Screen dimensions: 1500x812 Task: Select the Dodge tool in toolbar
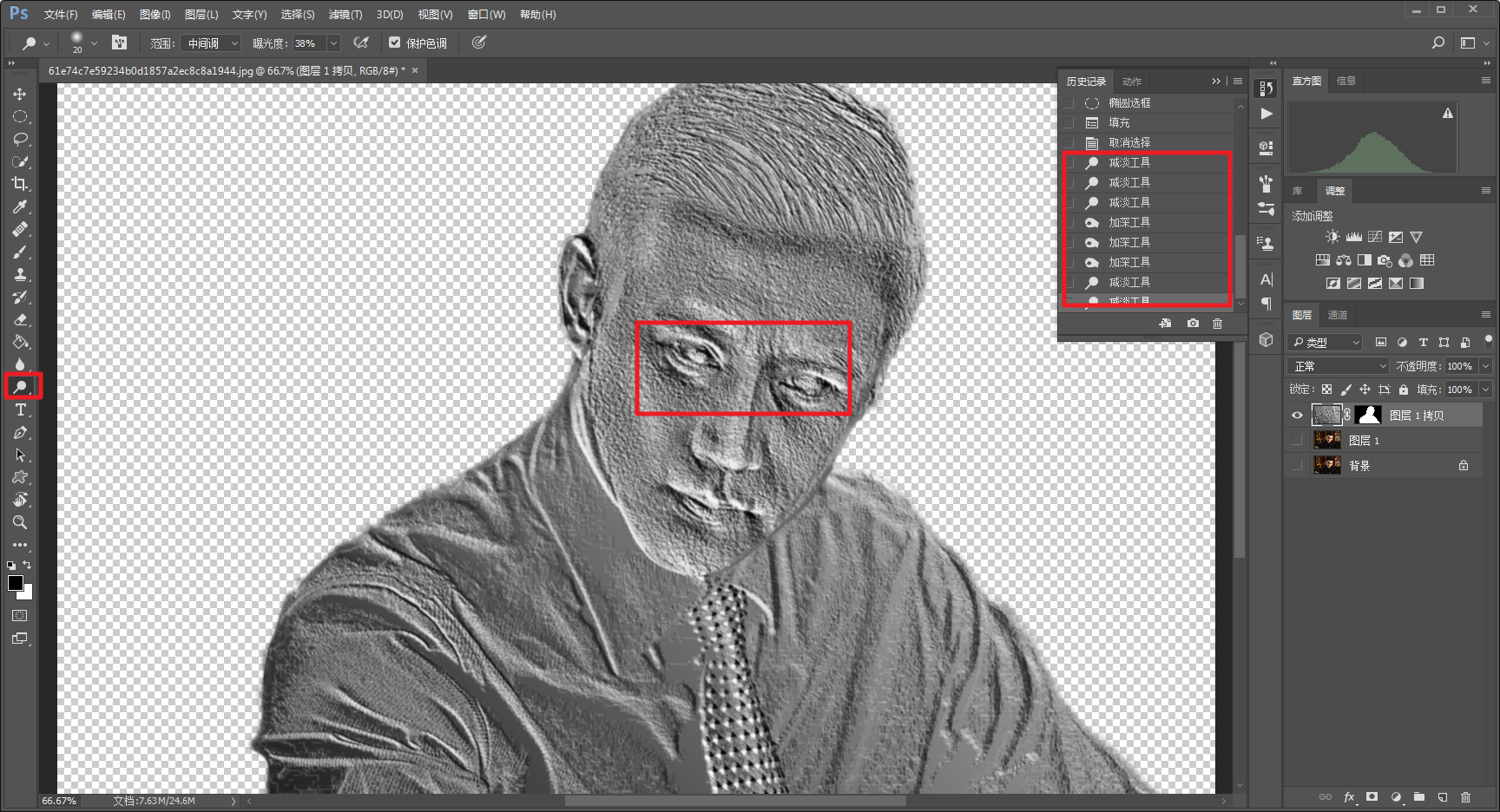click(x=19, y=387)
